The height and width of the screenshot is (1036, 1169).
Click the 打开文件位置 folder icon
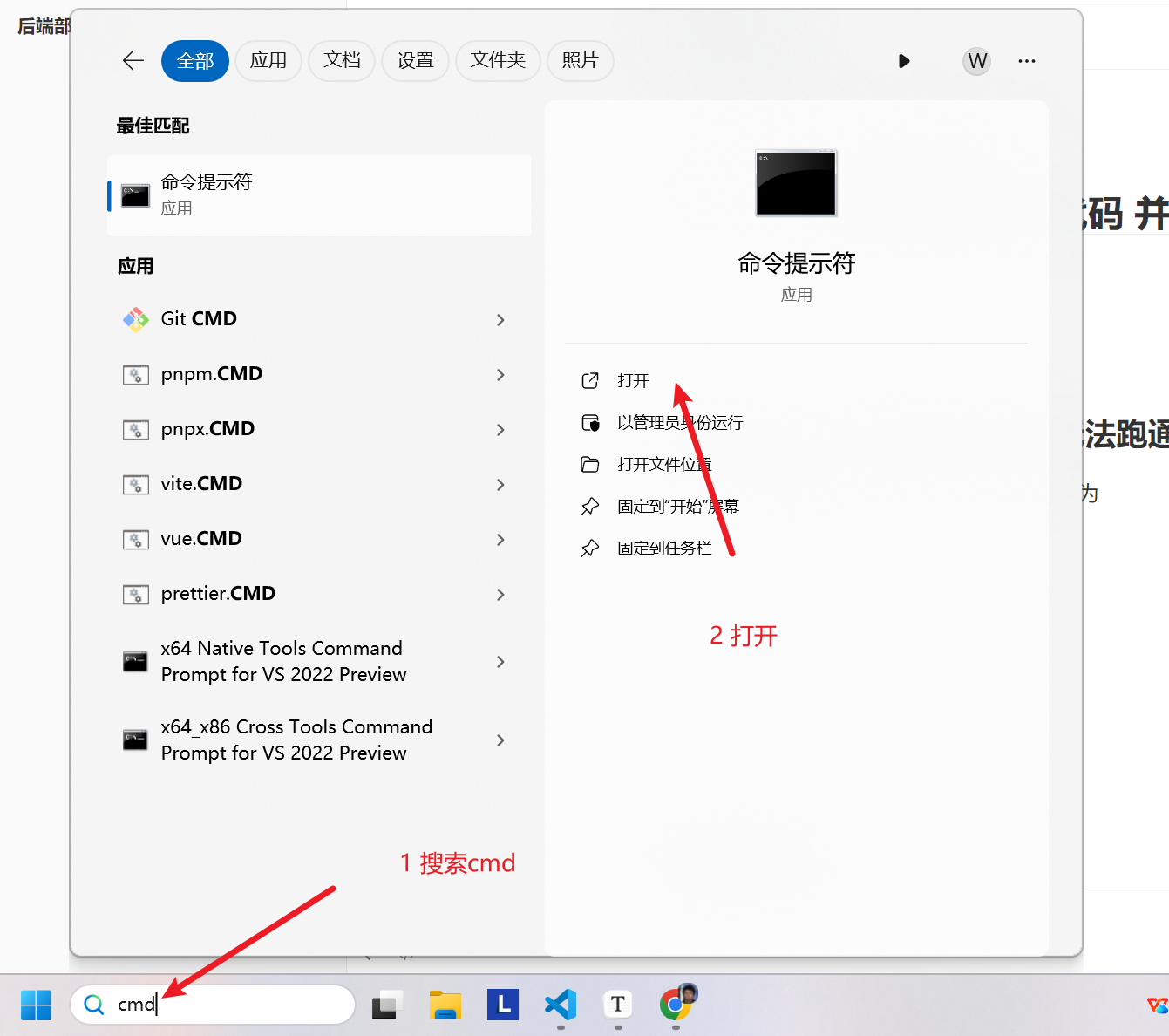[x=590, y=465]
